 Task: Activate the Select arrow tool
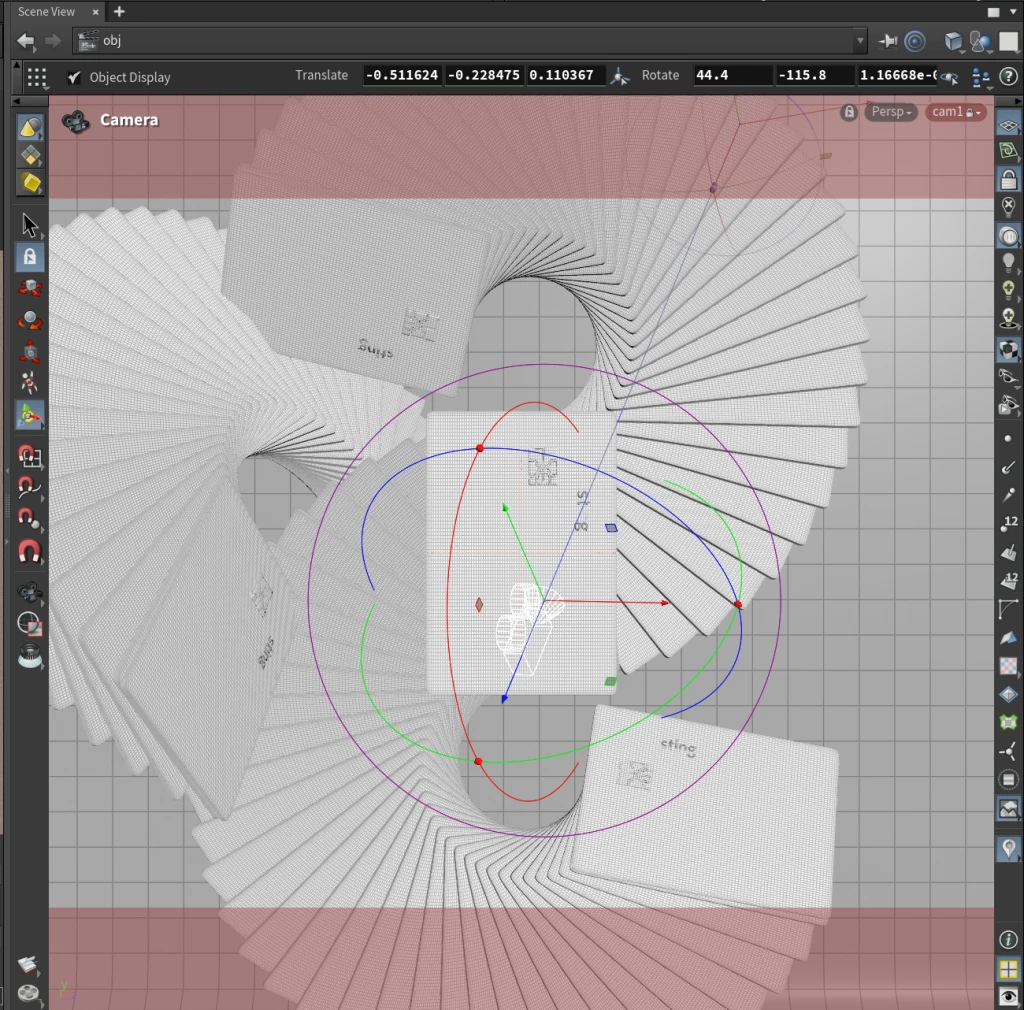pos(29,225)
